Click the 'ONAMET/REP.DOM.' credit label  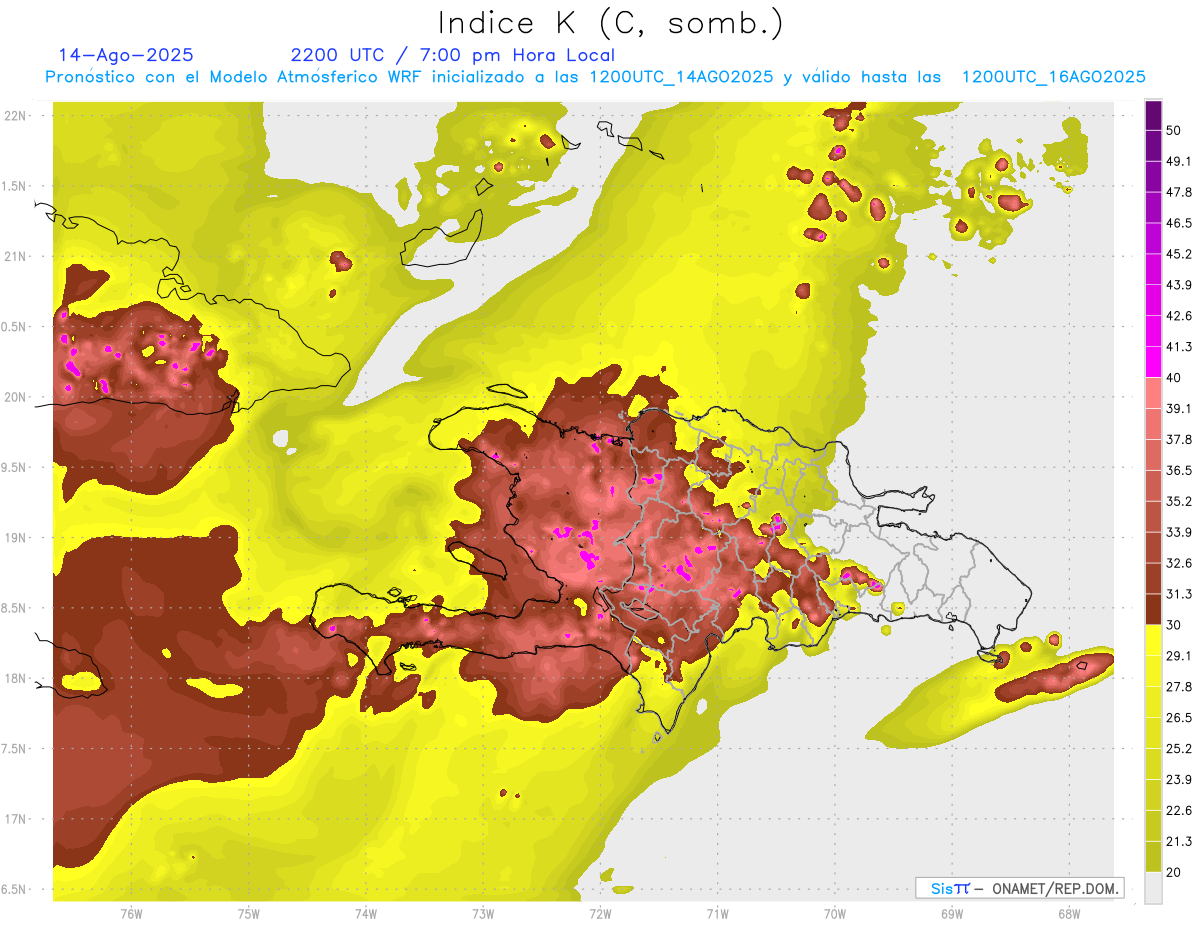coord(1056,888)
